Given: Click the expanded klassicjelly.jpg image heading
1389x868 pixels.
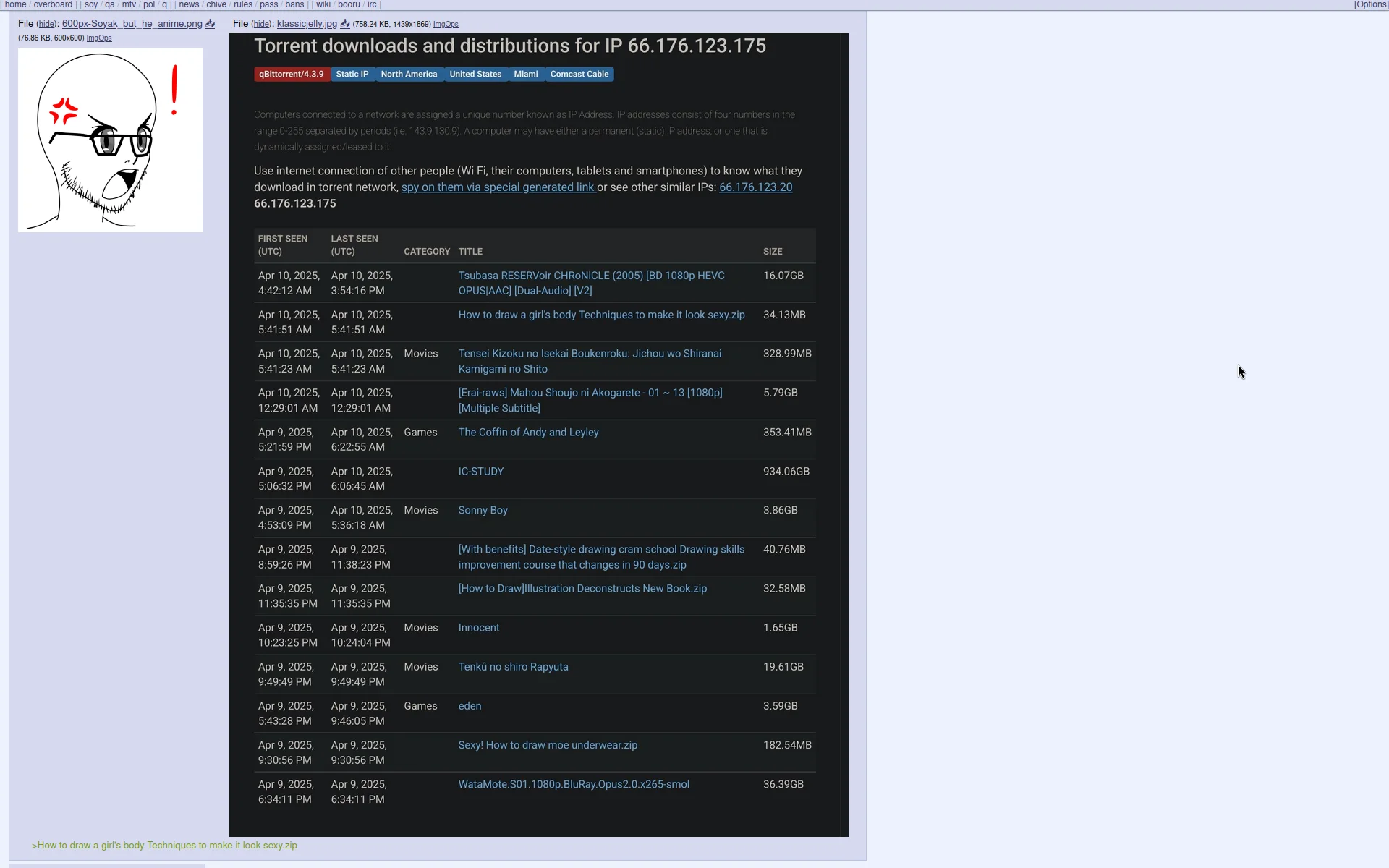Looking at the screenshot, I should (509, 46).
